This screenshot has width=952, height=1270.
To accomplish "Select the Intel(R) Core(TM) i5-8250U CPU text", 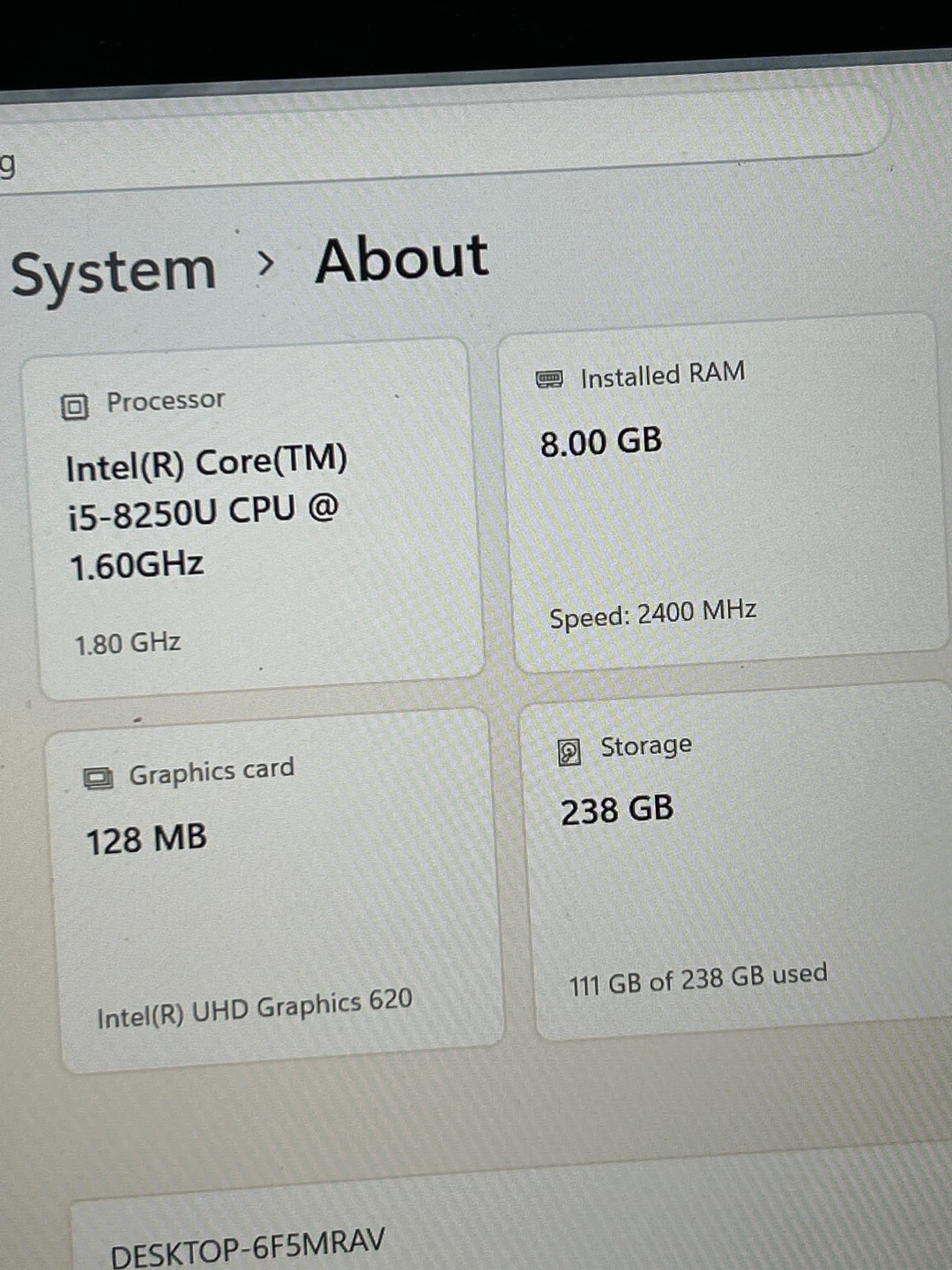I will (x=206, y=512).
